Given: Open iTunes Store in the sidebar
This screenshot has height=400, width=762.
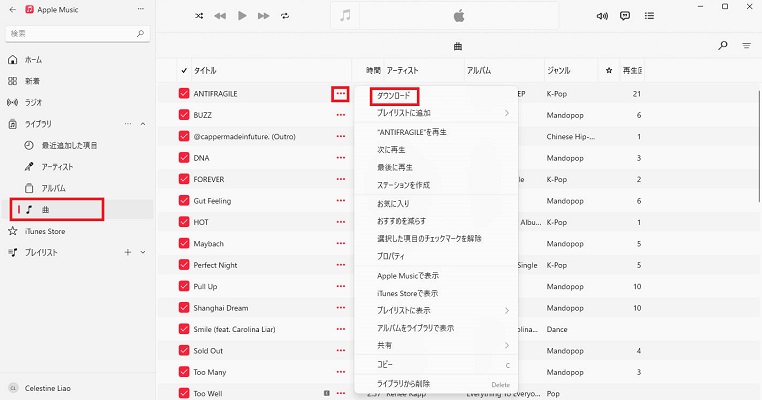Looking at the screenshot, I should (78, 231).
